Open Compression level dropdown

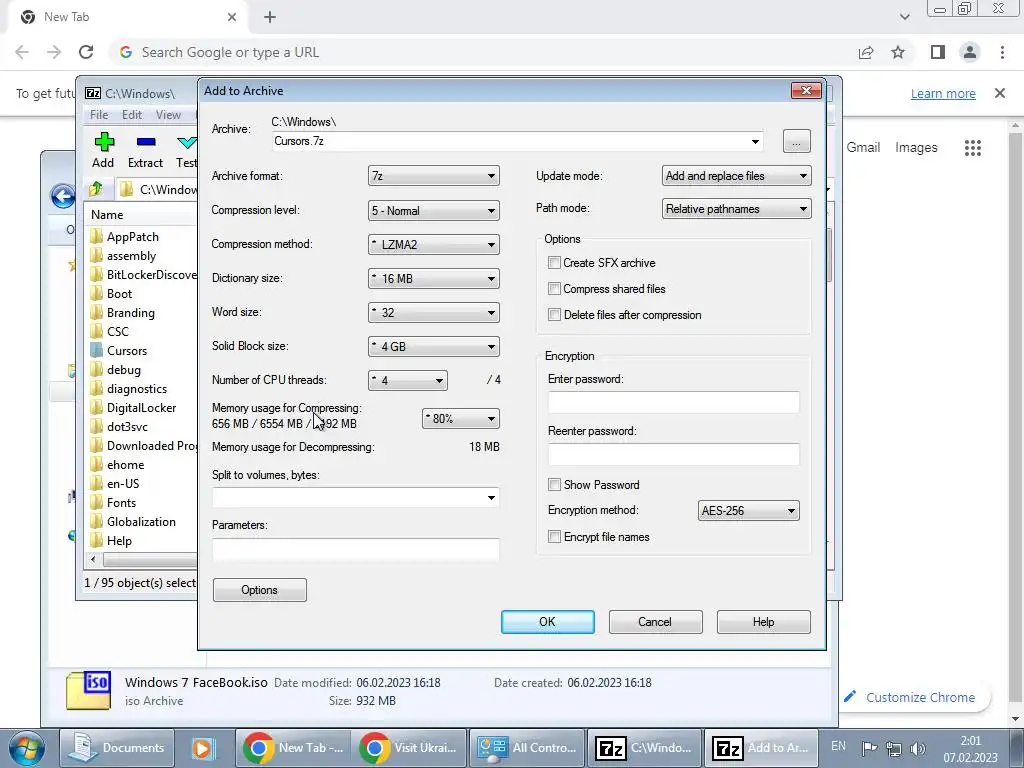[434, 210]
